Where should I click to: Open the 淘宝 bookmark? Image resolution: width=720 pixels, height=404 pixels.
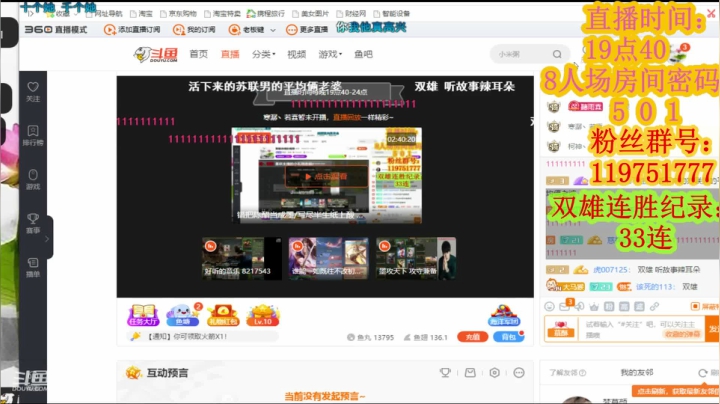pos(141,14)
